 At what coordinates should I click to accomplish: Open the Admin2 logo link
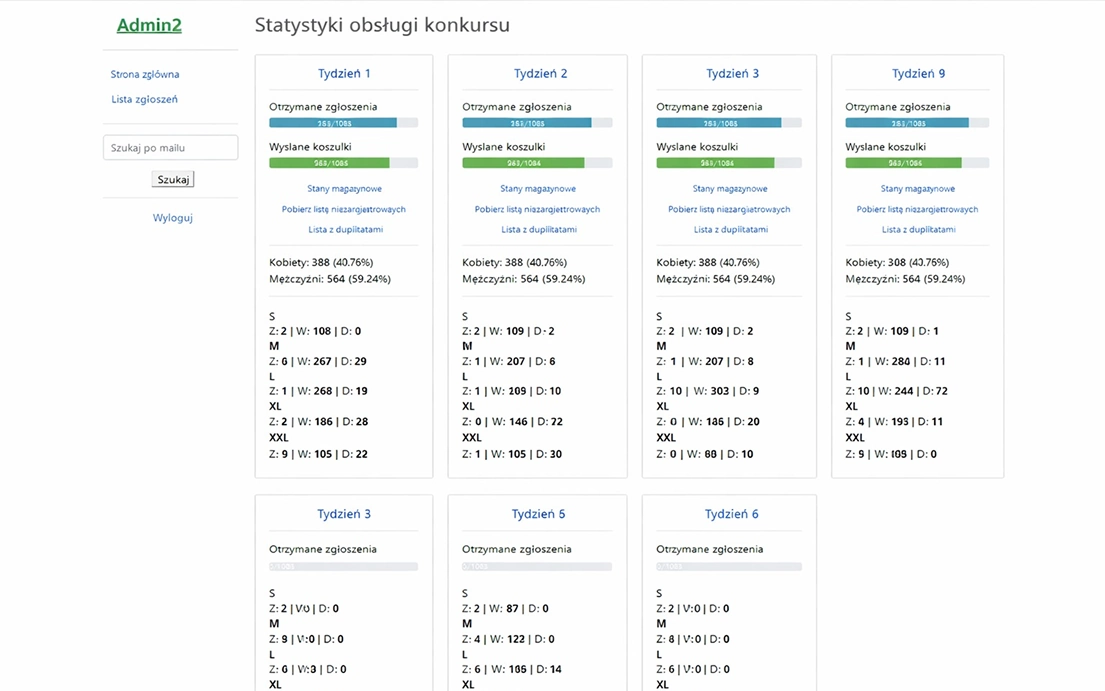pyautogui.click(x=149, y=25)
